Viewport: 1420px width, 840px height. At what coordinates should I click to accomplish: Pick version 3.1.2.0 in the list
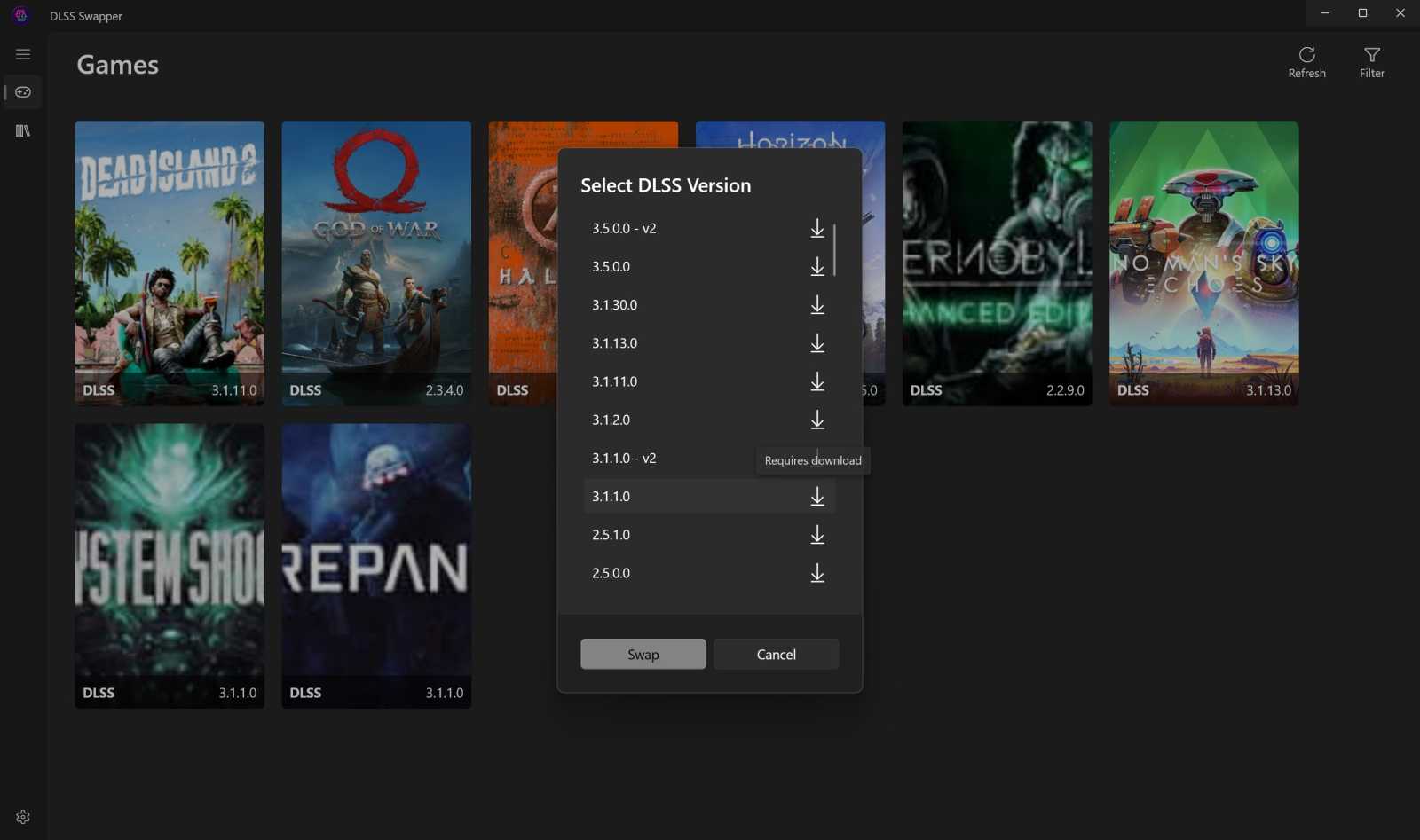pos(709,420)
